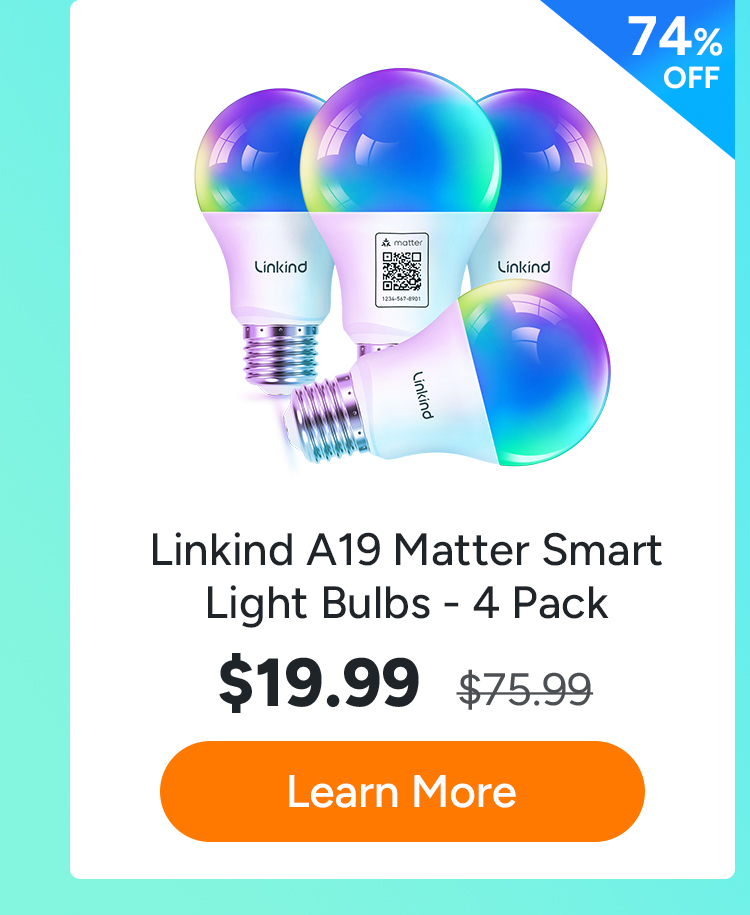Click the crossed-out $75.99 original price
The height and width of the screenshot is (915, 750).
pyautogui.click(x=525, y=690)
